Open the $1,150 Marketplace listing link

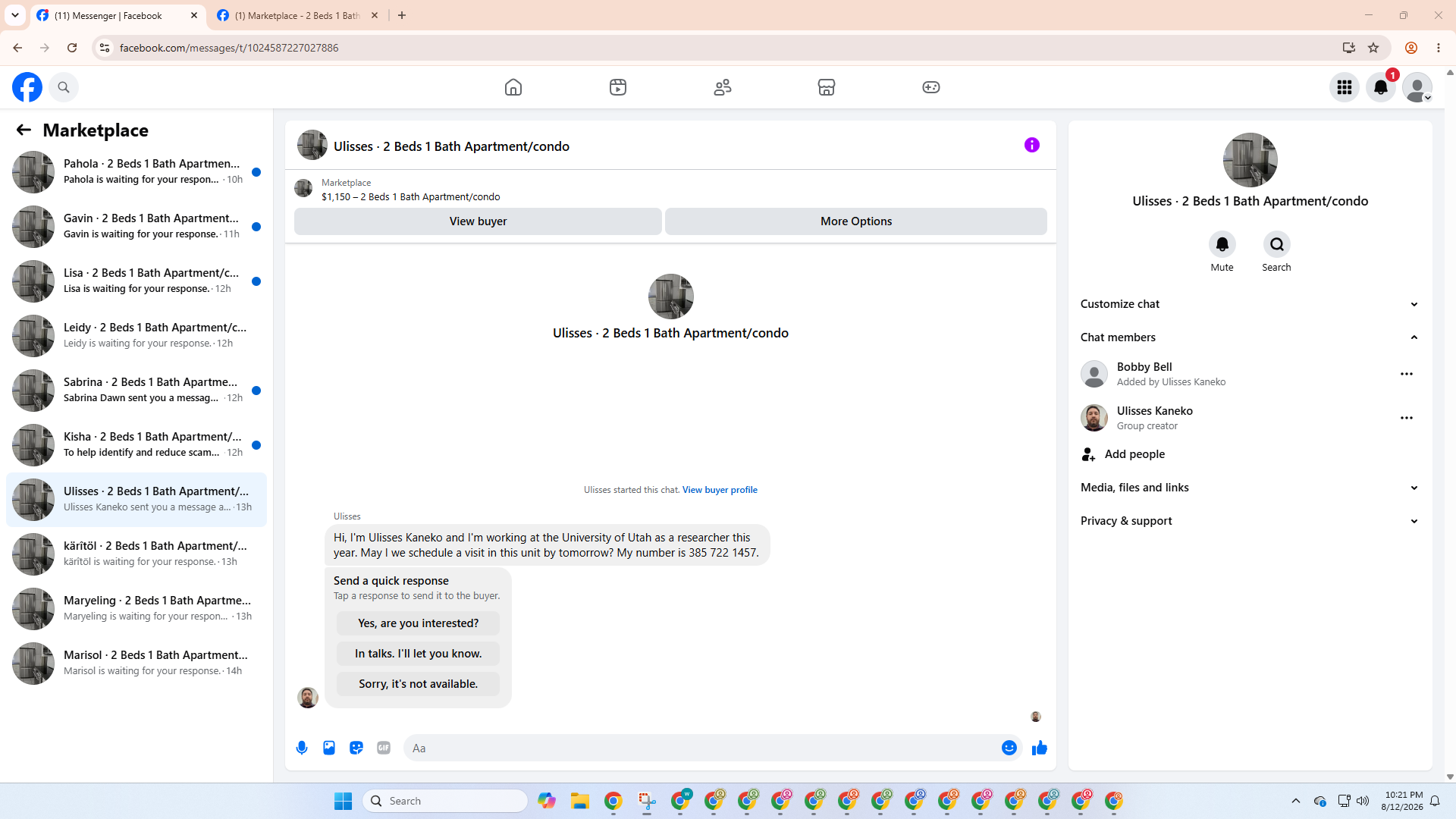tap(410, 197)
